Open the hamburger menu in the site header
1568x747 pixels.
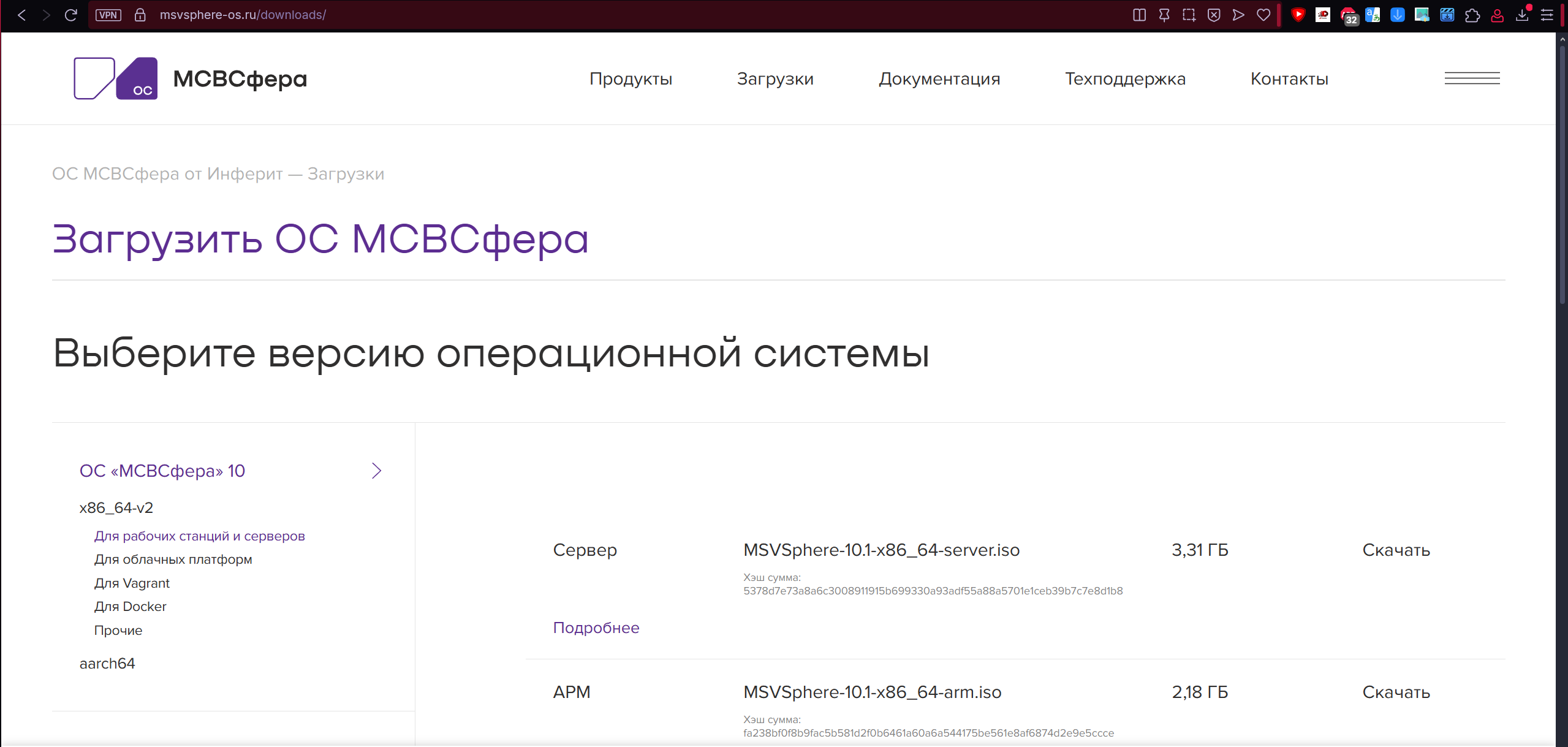(x=1472, y=78)
